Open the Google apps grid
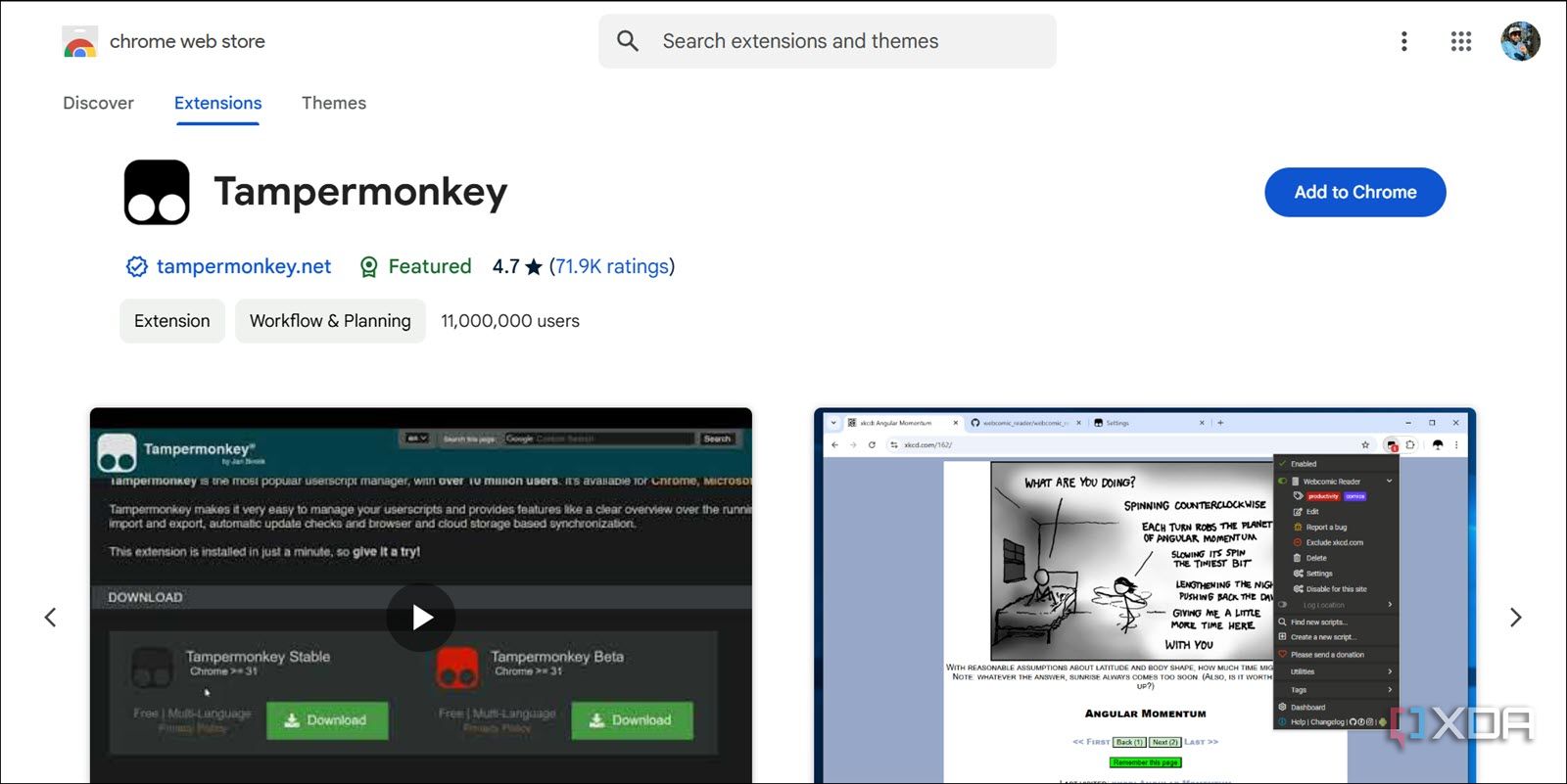Image resolution: width=1567 pixels, height=784 pixels. coord(1461,41)
